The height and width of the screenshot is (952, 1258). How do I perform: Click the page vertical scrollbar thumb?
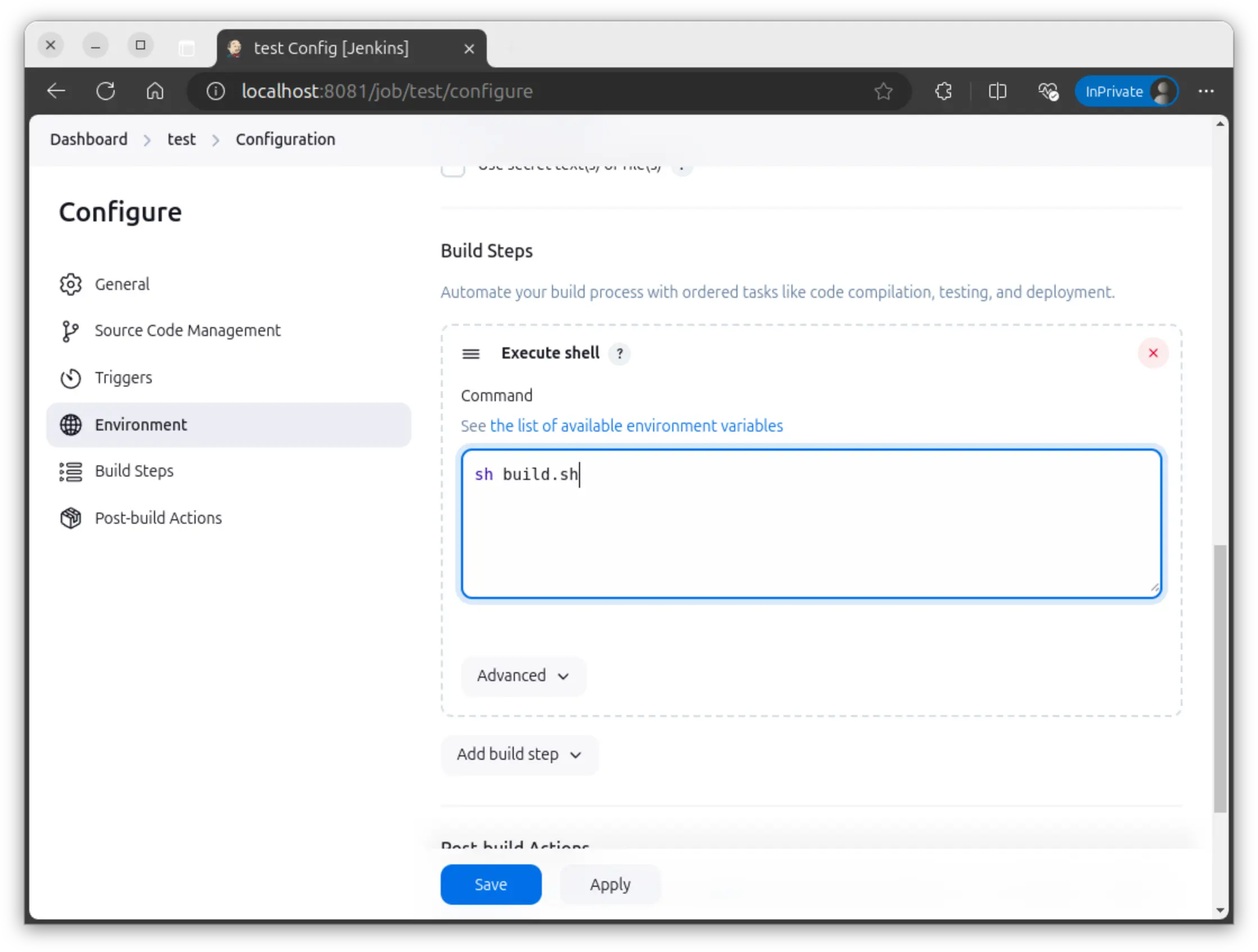(1219, 677)
